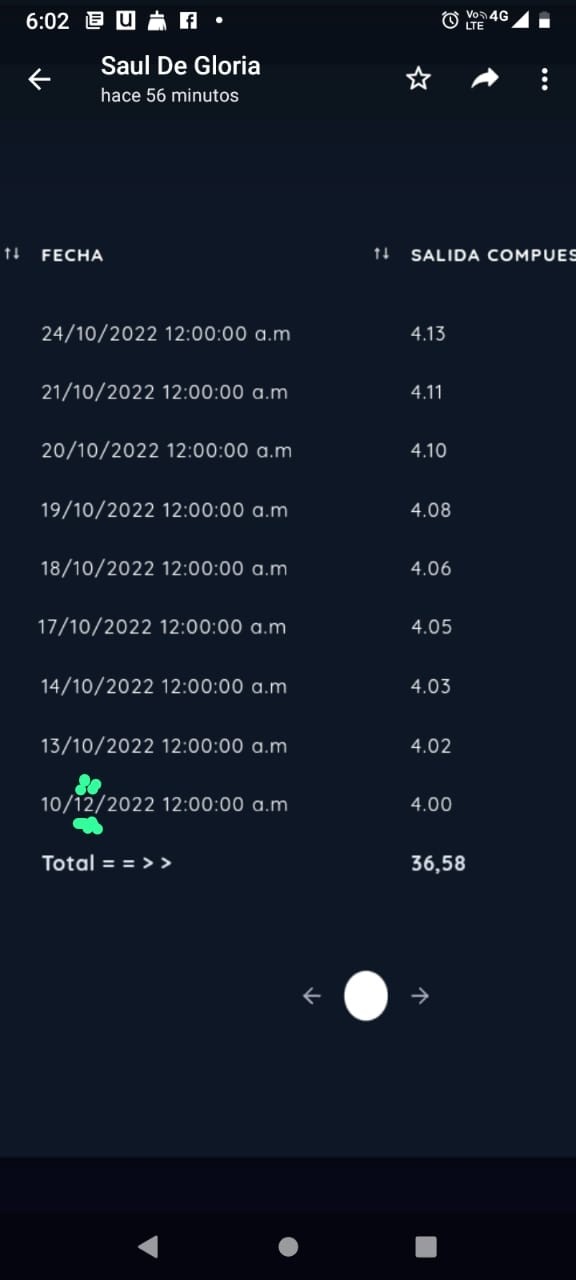Open the three-dot overflow menu
This screenshot has height=1280, width=576.
pos(544,79)
